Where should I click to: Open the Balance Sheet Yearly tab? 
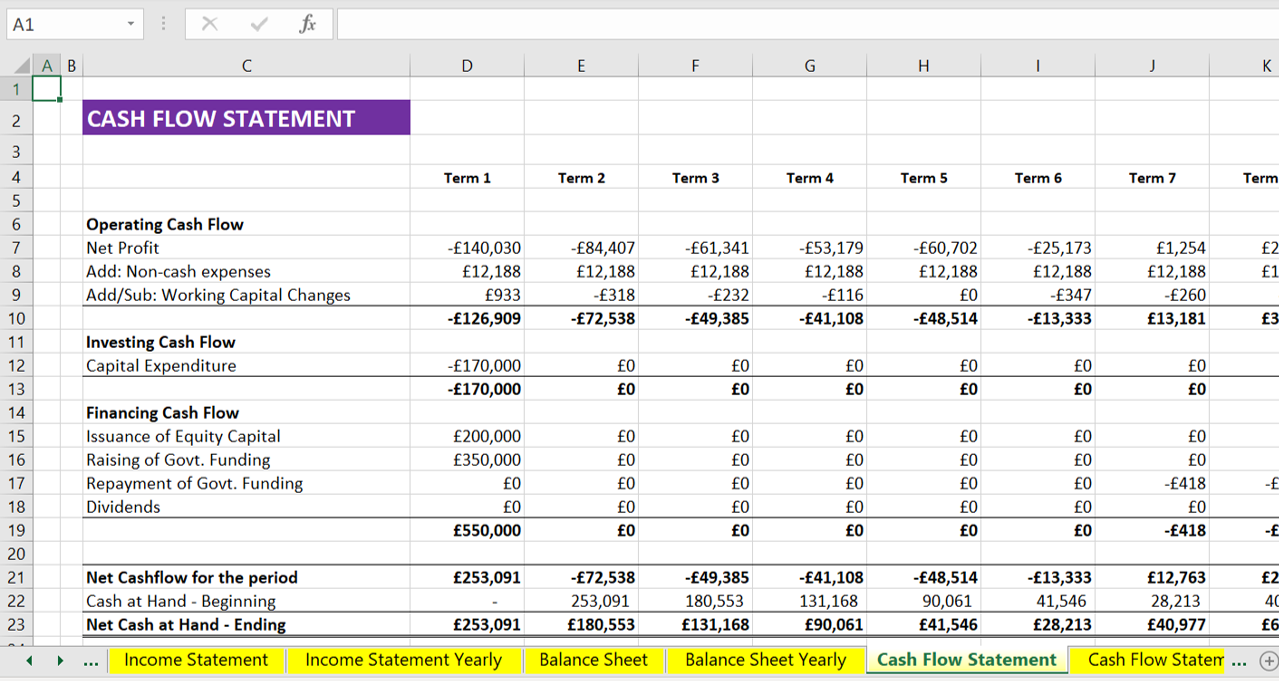click(x=765, y=660)
